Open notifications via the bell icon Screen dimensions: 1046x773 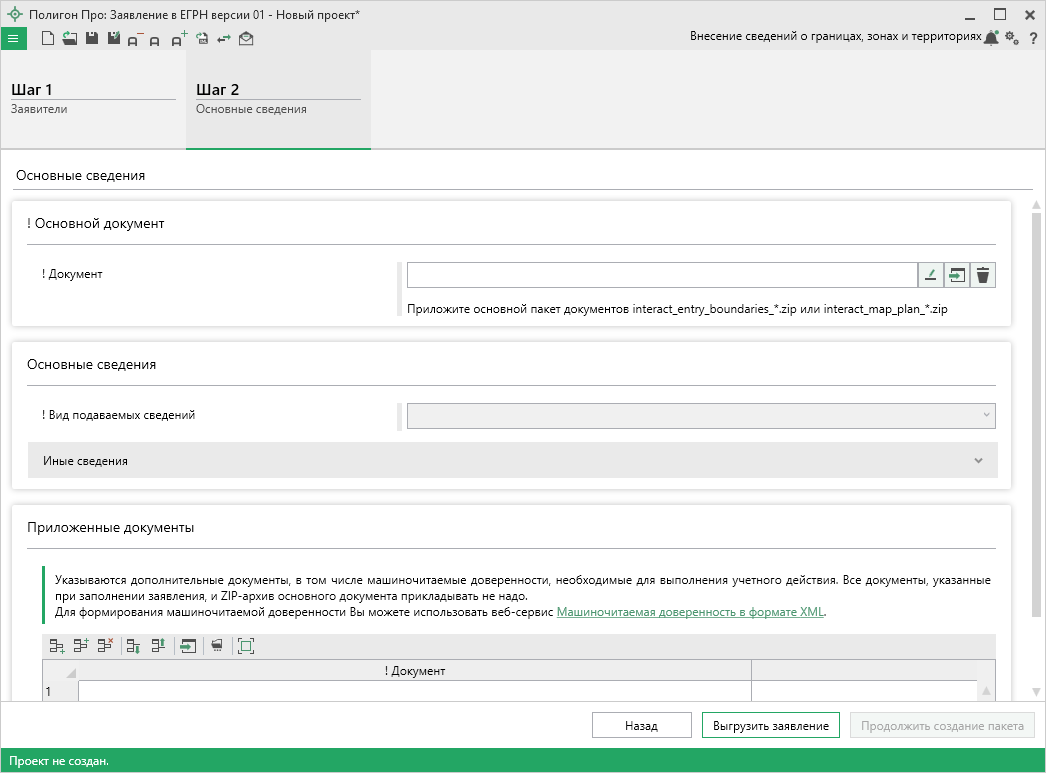[x=991, y=38]
